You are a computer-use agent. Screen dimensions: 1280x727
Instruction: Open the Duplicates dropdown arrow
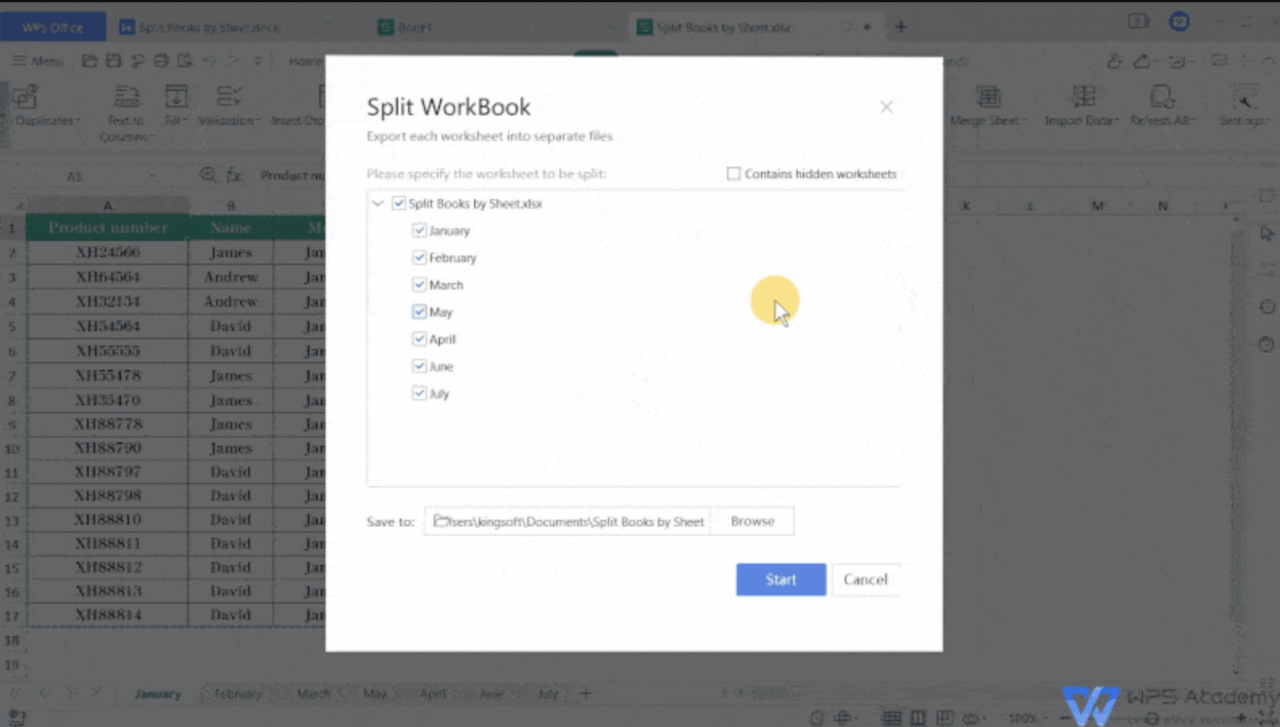tap(79, 121)
